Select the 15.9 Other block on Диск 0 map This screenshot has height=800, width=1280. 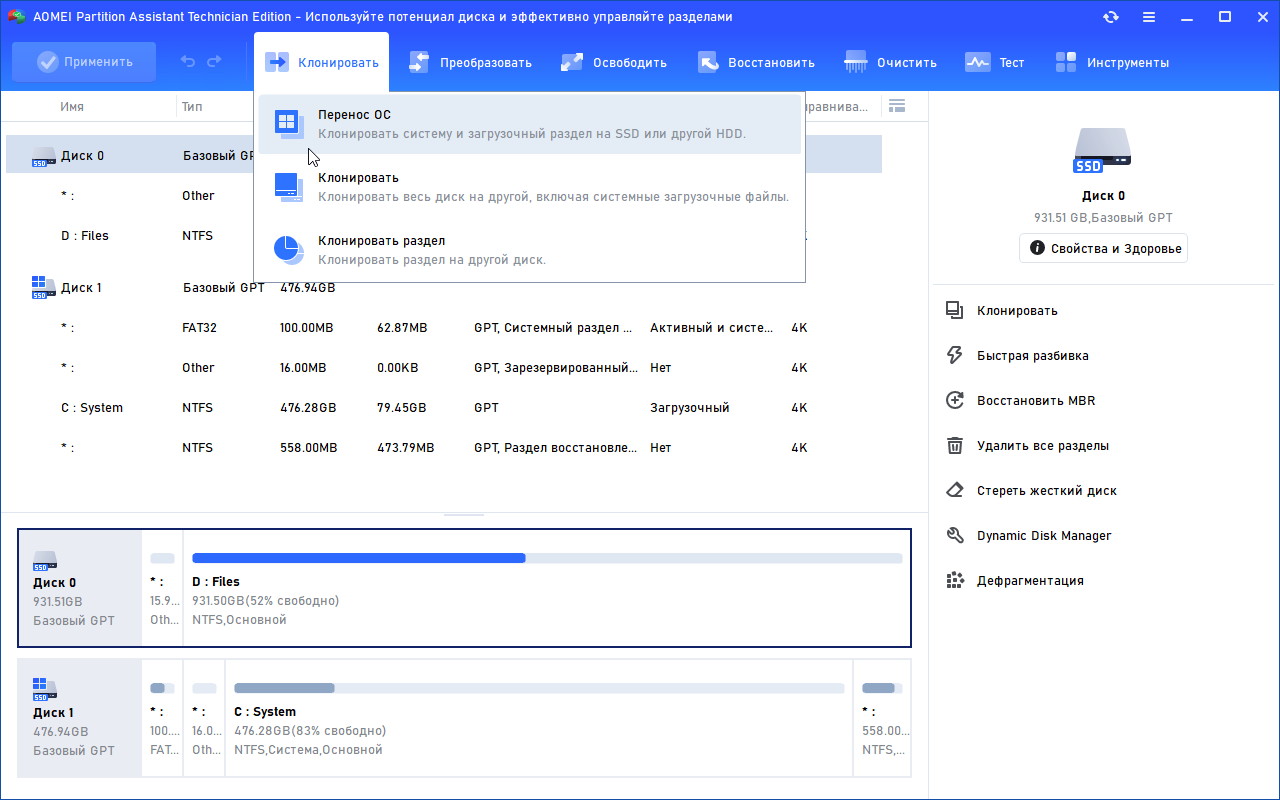pyautogui.click(x=162, y=588)
